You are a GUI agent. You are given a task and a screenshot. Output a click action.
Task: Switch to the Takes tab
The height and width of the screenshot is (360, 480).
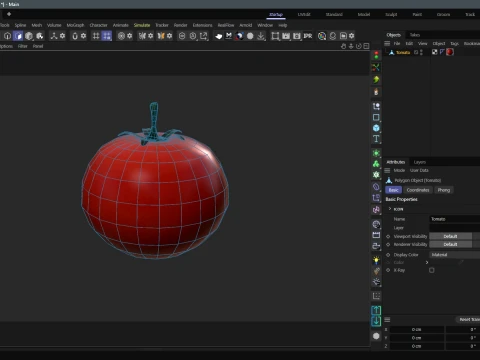(415, 35)
